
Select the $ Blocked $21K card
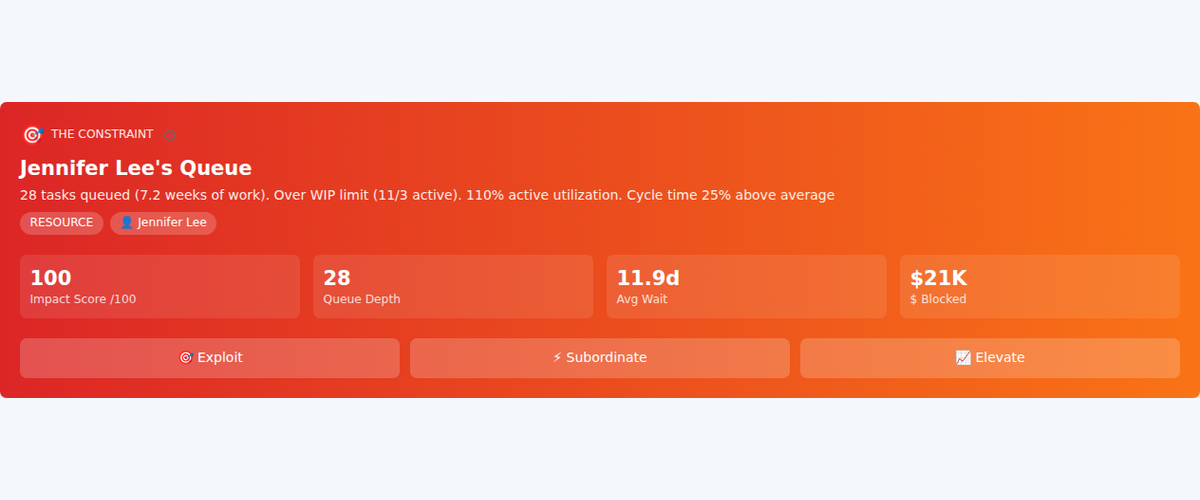pos(1040,287)
